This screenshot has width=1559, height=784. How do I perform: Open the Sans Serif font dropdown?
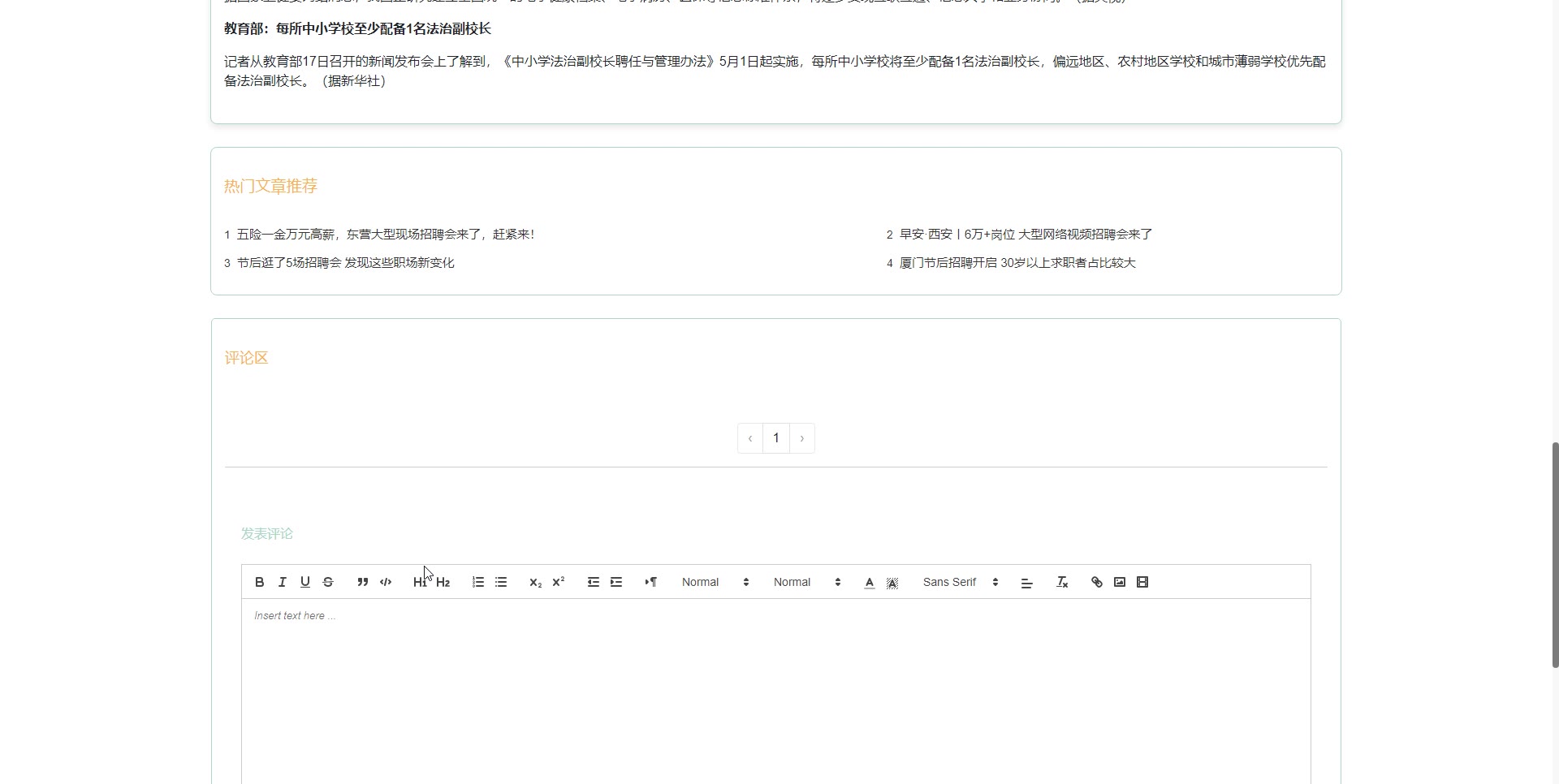[961, 582]
